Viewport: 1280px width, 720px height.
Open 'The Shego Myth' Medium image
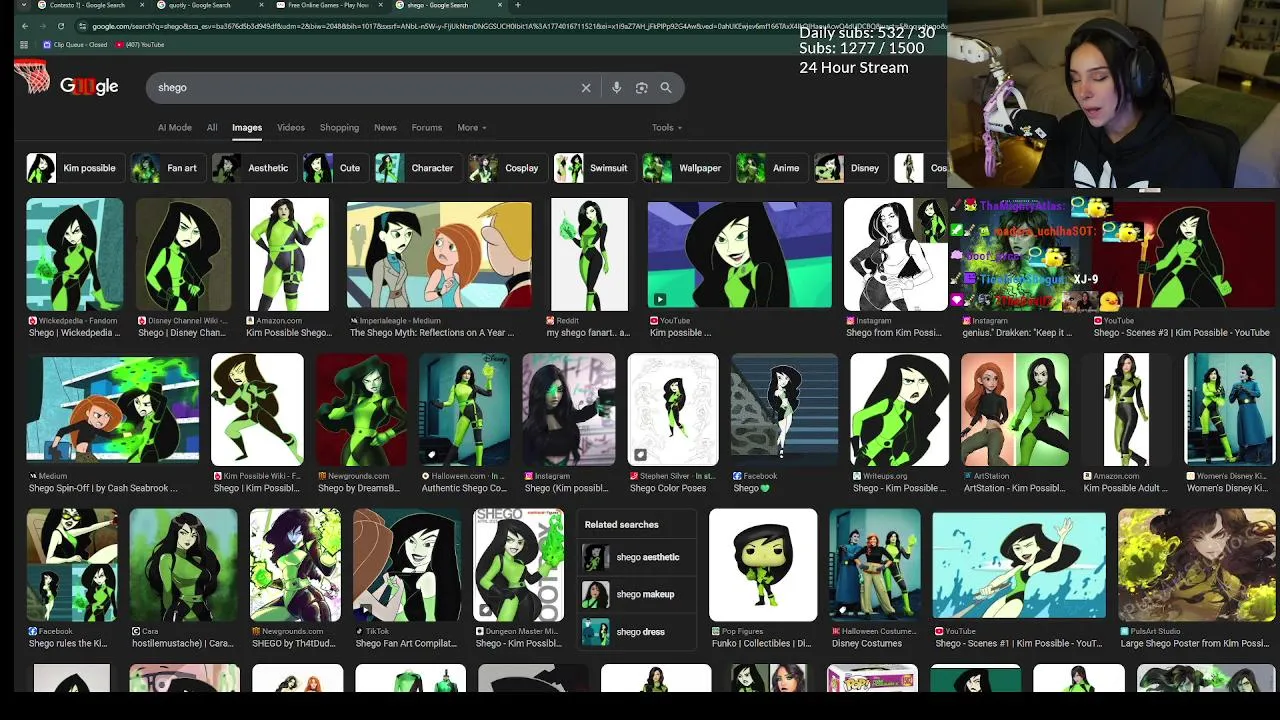point(439,255)
